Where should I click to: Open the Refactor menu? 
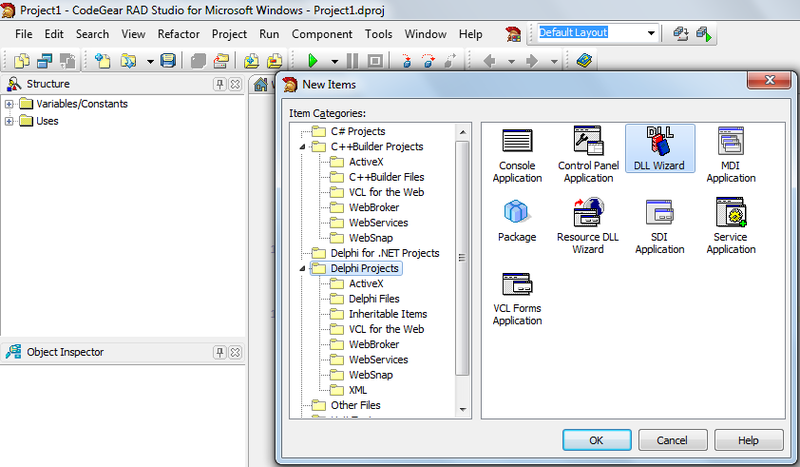(x=178, y=34)
